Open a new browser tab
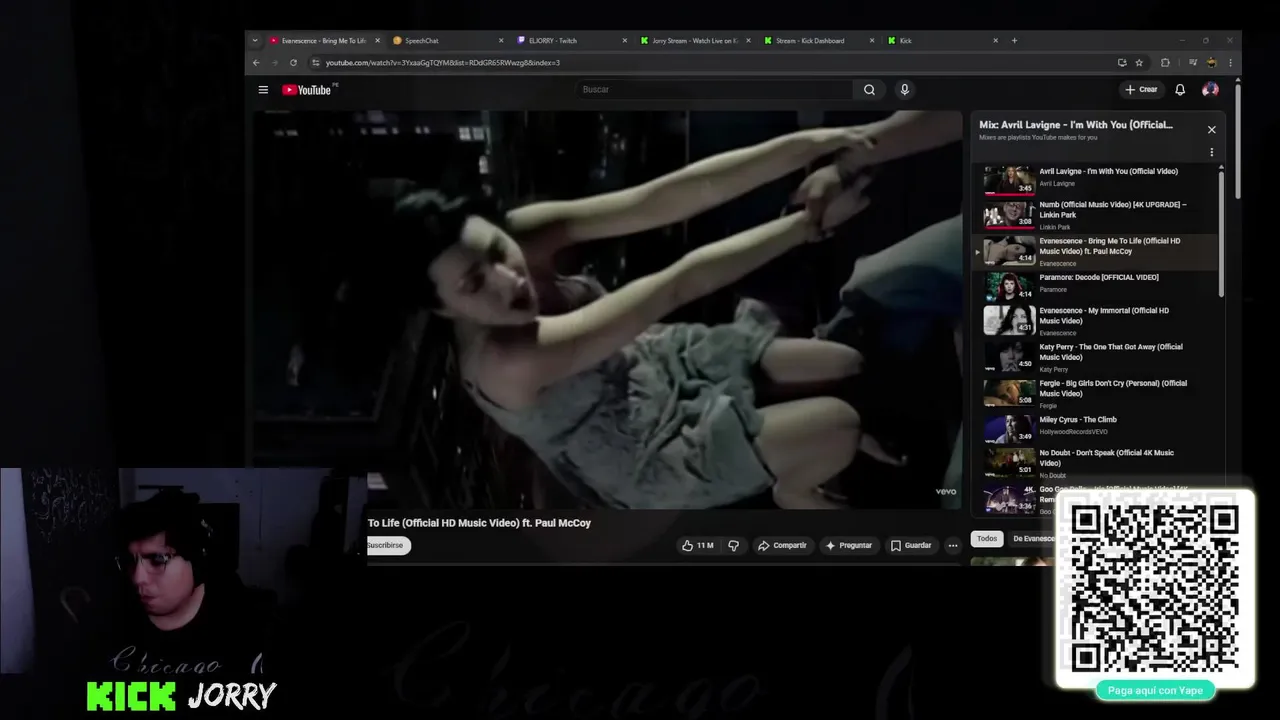The image size is (1280, 720). (1014, 41)
